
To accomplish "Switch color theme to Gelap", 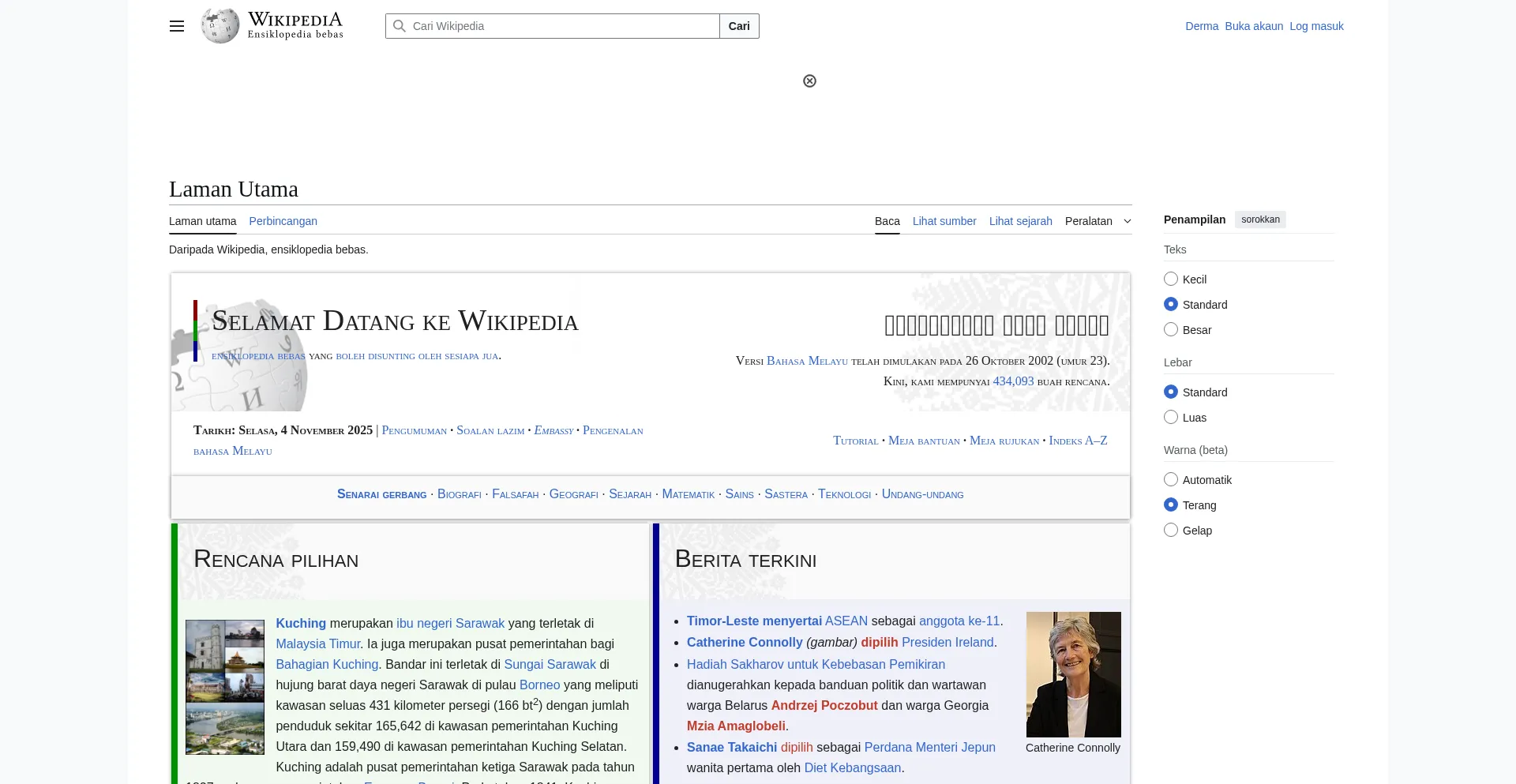I will coord(1171,531).
